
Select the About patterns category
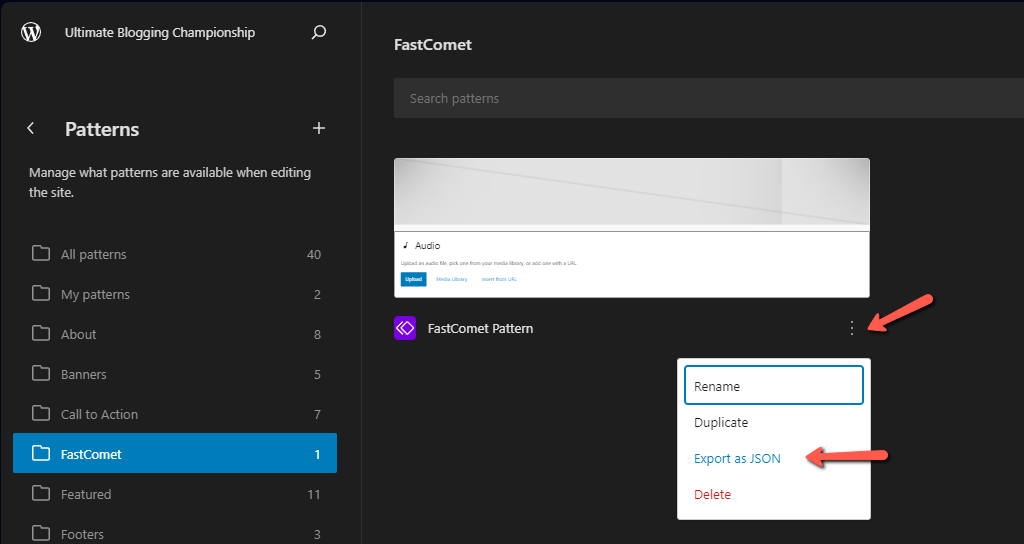coord(79,334)
